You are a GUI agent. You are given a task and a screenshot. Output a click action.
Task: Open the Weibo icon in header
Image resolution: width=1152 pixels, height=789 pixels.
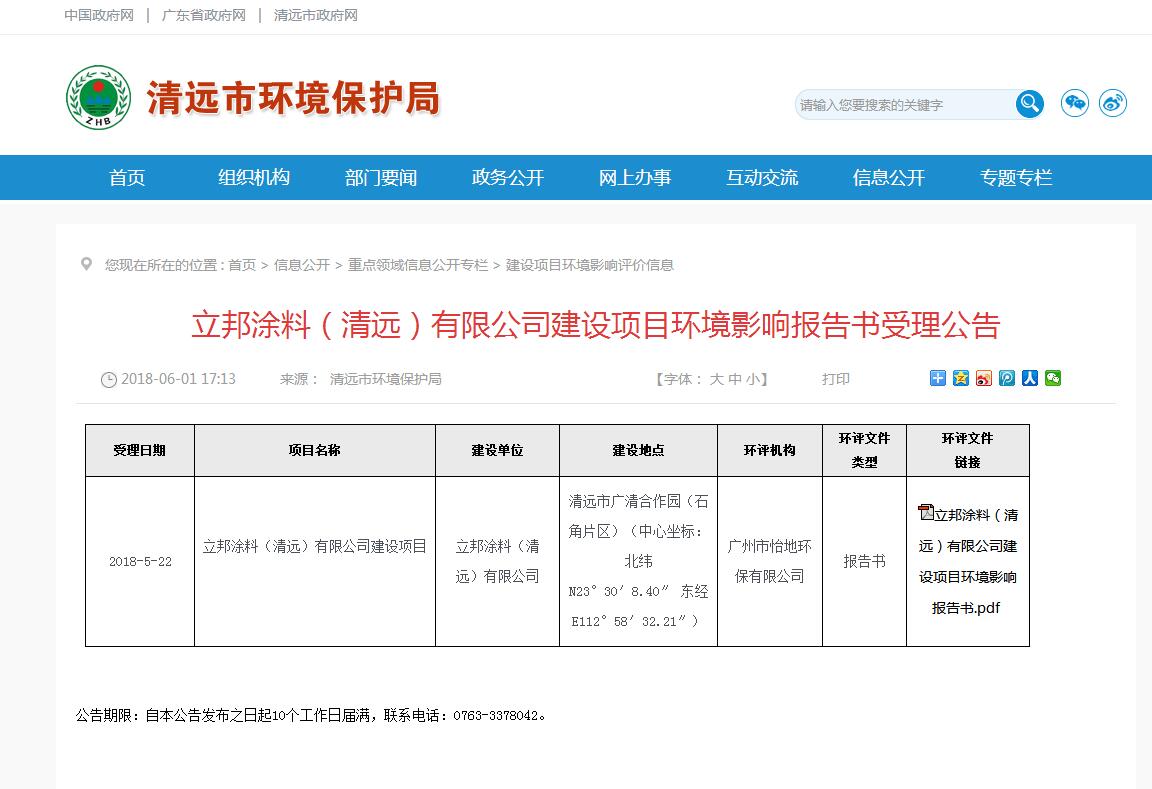[x=1112, y=103]
